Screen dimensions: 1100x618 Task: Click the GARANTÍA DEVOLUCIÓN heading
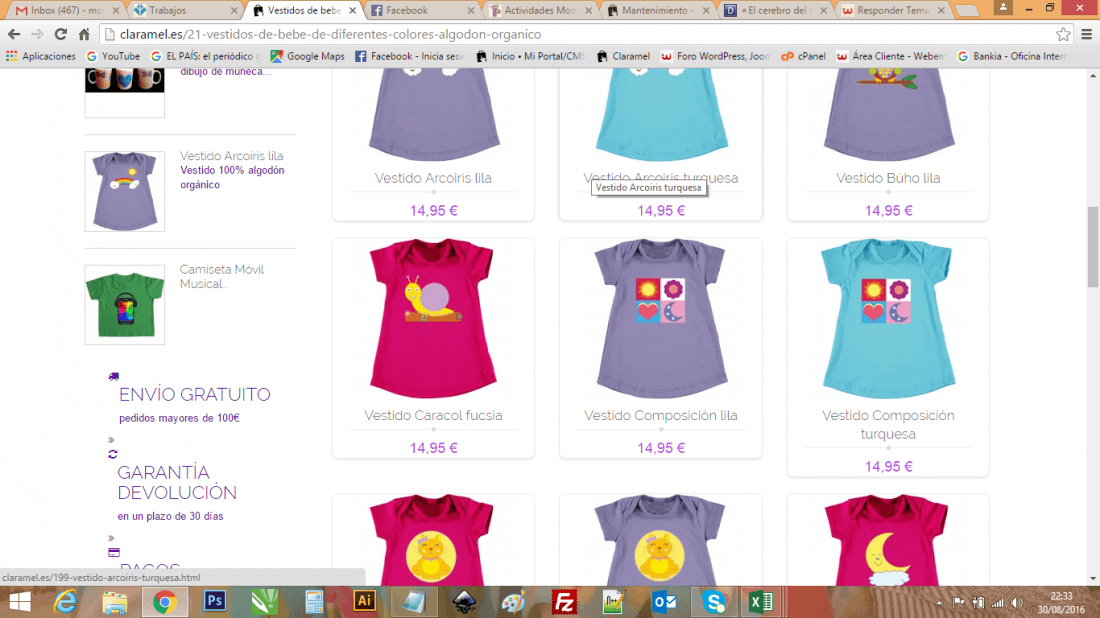tap(177, 483)
